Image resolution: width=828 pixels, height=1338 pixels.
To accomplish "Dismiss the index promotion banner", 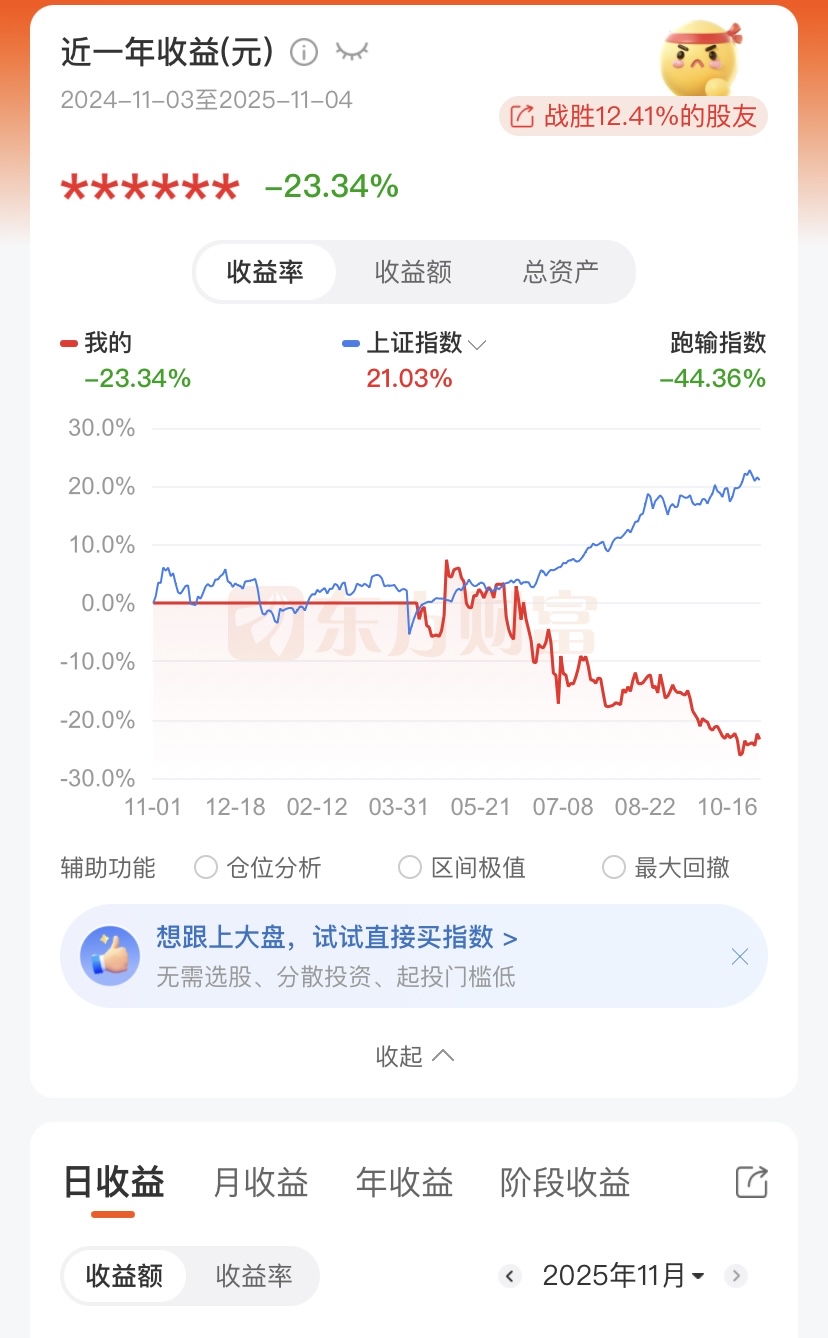I will [739, 956].
